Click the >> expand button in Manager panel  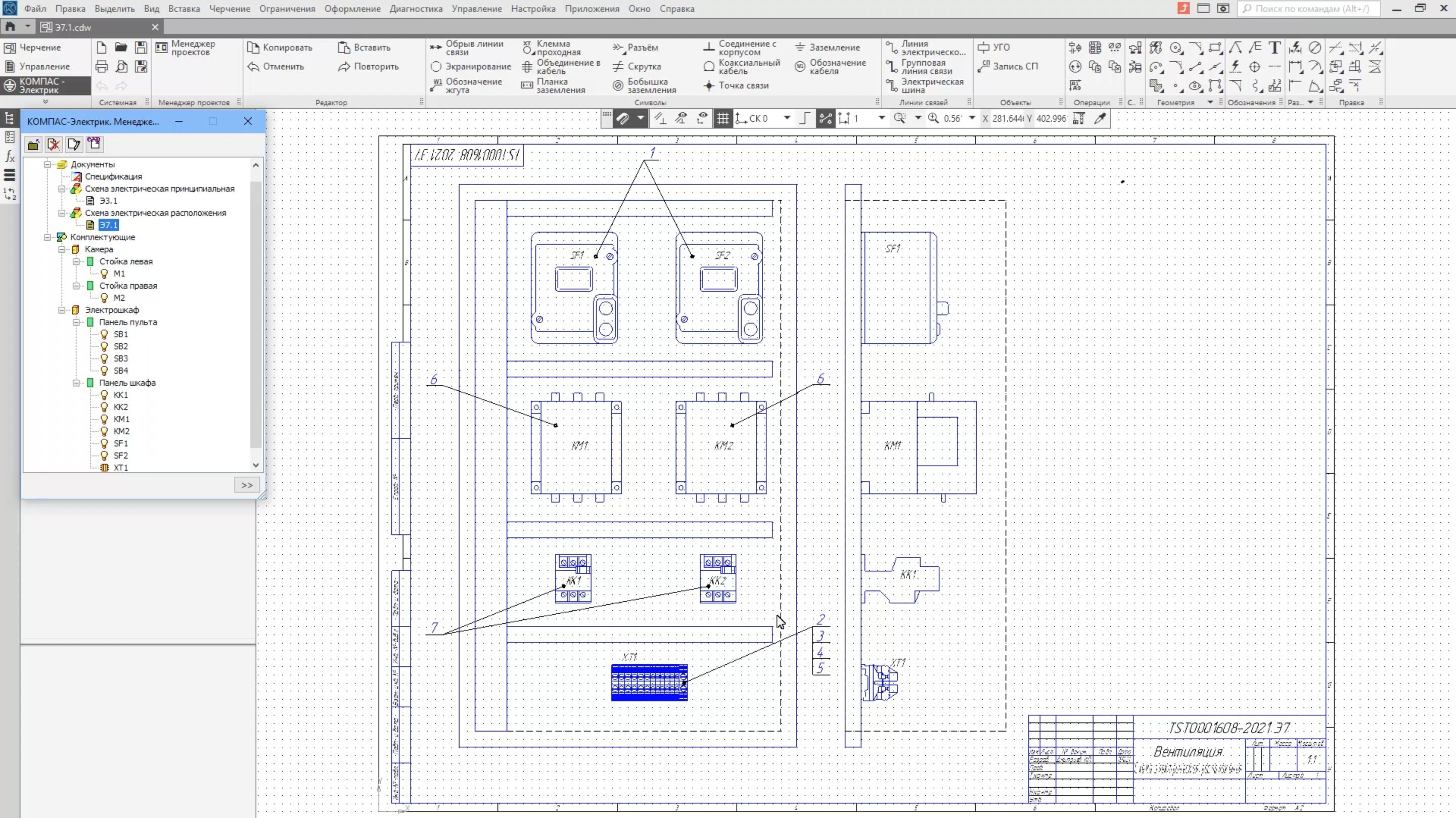(247, 485)
